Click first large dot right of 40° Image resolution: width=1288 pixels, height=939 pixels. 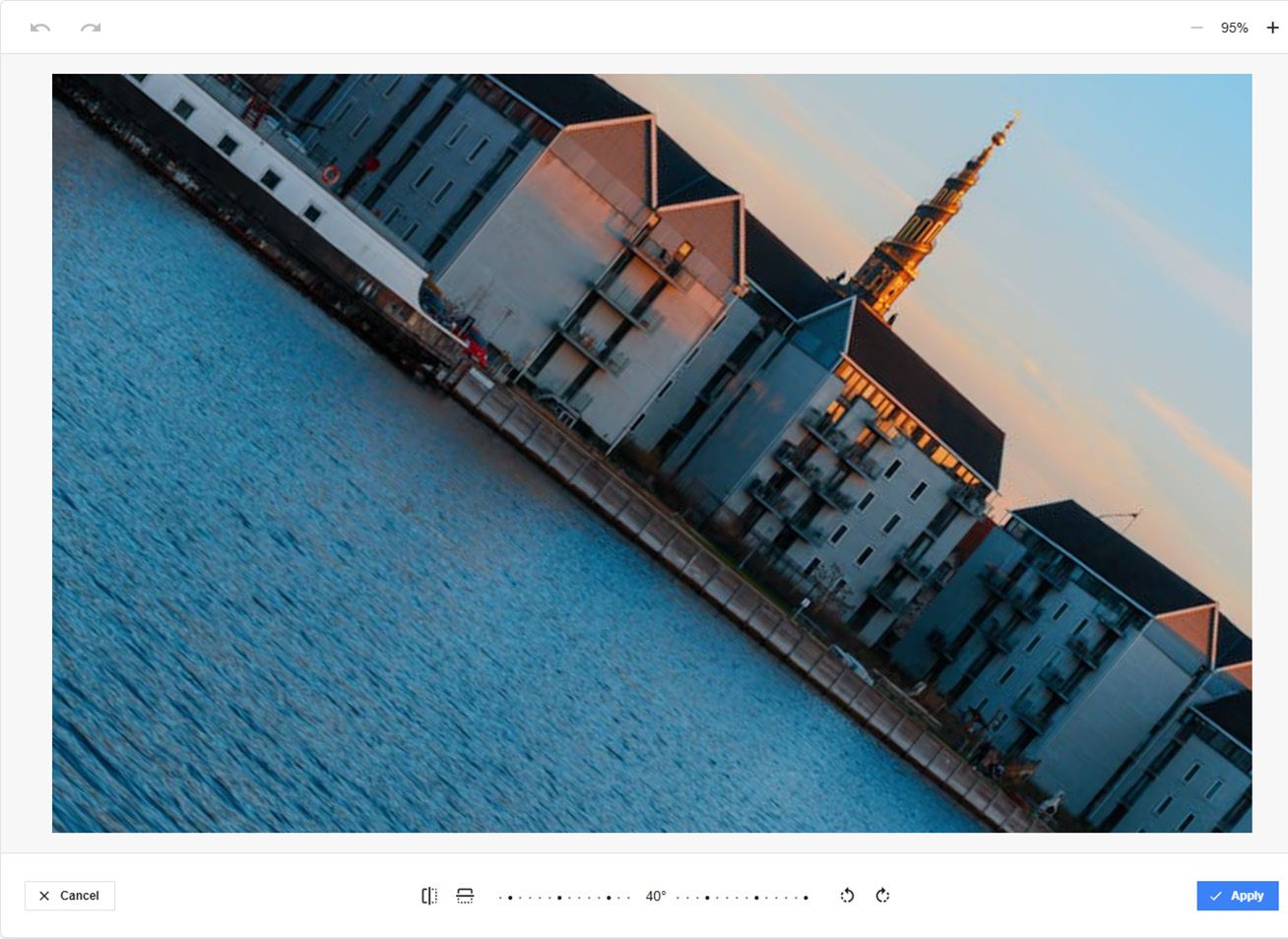click(707, 898)
